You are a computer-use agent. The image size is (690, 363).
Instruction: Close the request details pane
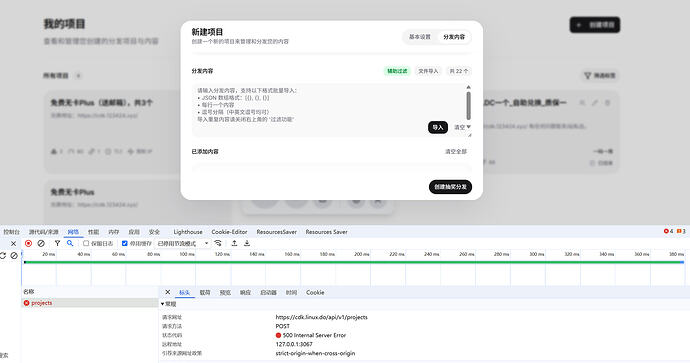tap(168, 292)
